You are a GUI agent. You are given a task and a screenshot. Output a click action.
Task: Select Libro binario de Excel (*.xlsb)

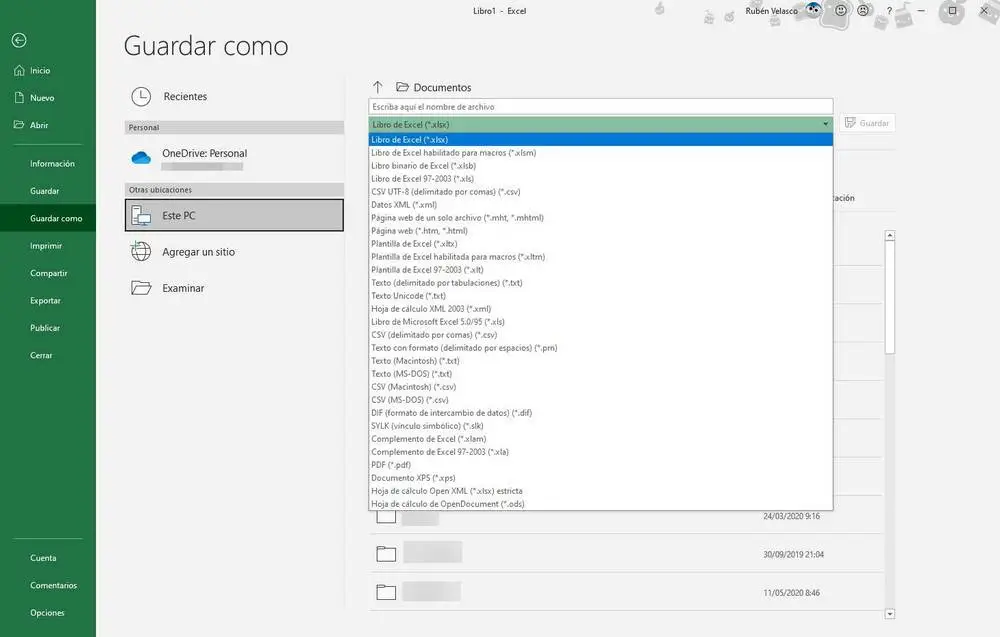coord(601,166)
